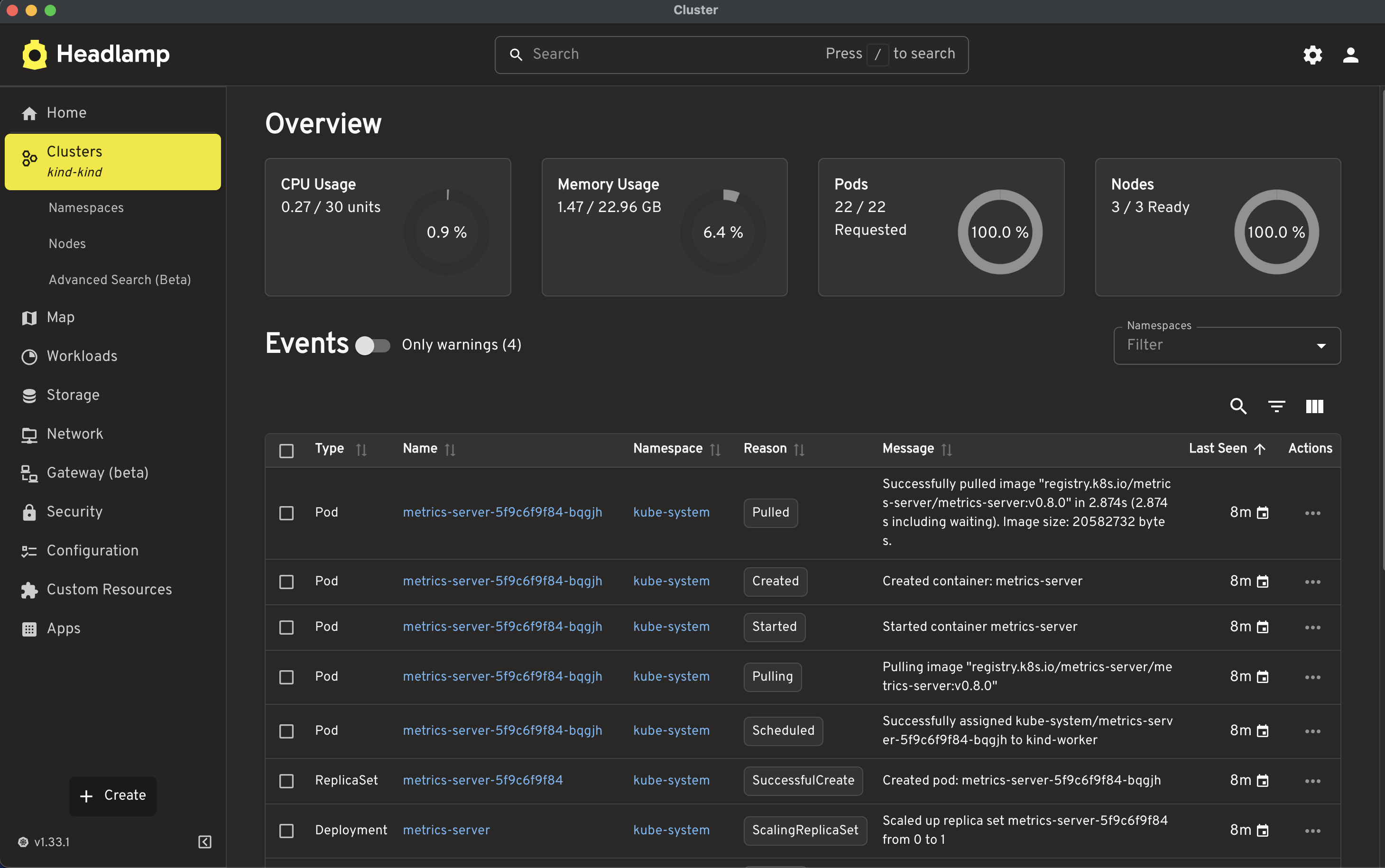Select checkbox for the Deployment event row
The width and height of the screenshot is (1385, 868).
point(286,831)
